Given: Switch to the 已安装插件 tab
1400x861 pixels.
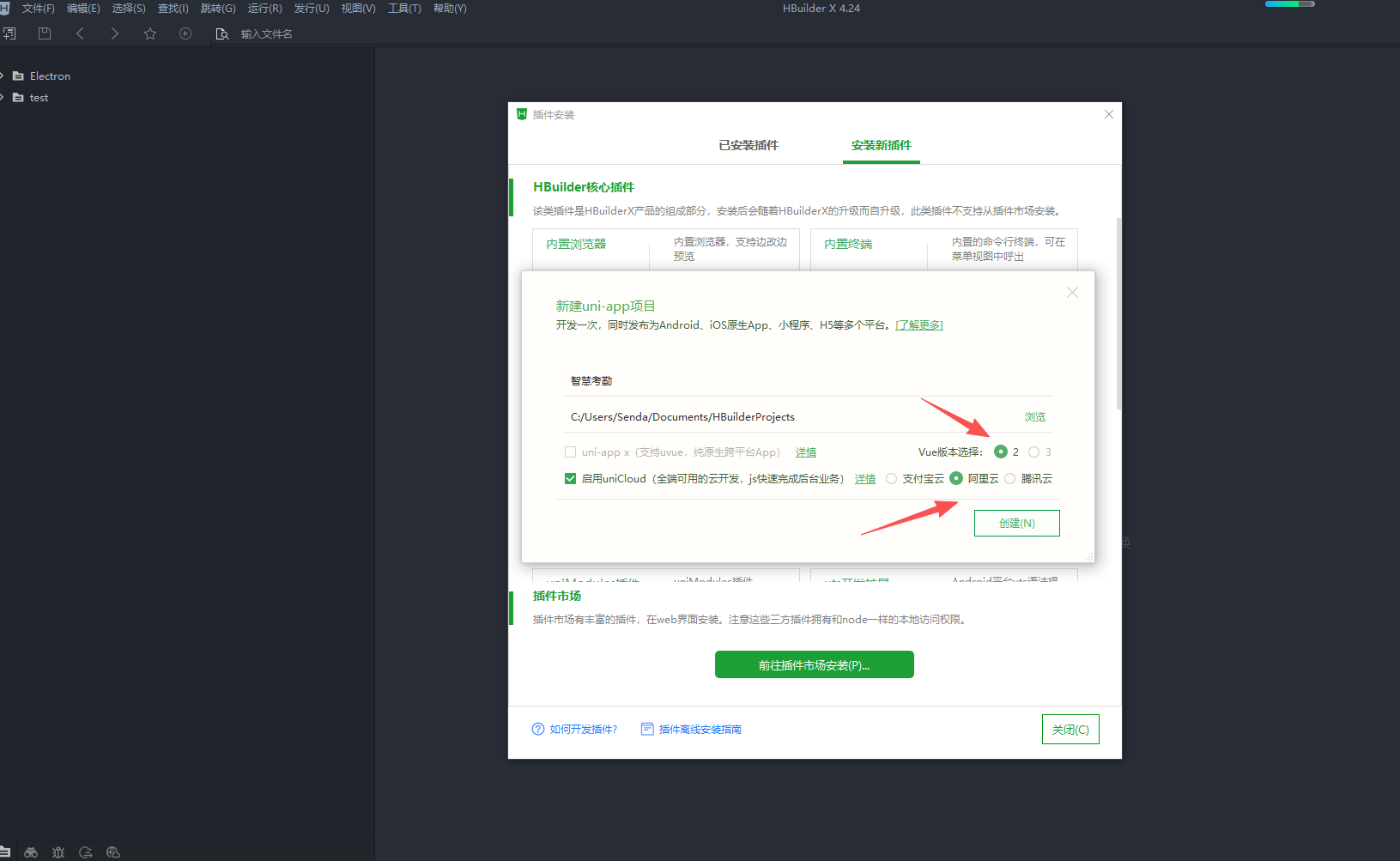Looking at the screenshot, I should (748, 146).
